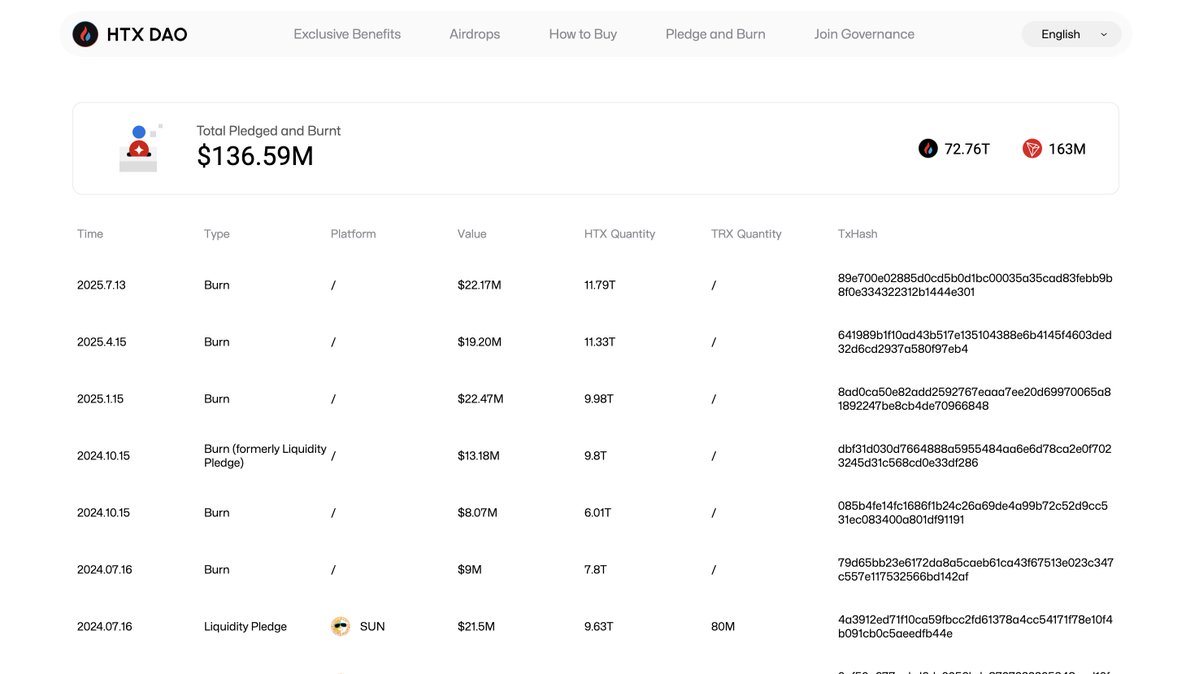The width and height of the screenshot is (1199, 674).
Task: Open TxHash starting with 8ad0ca50e82
Action: [x=974, y=399]
